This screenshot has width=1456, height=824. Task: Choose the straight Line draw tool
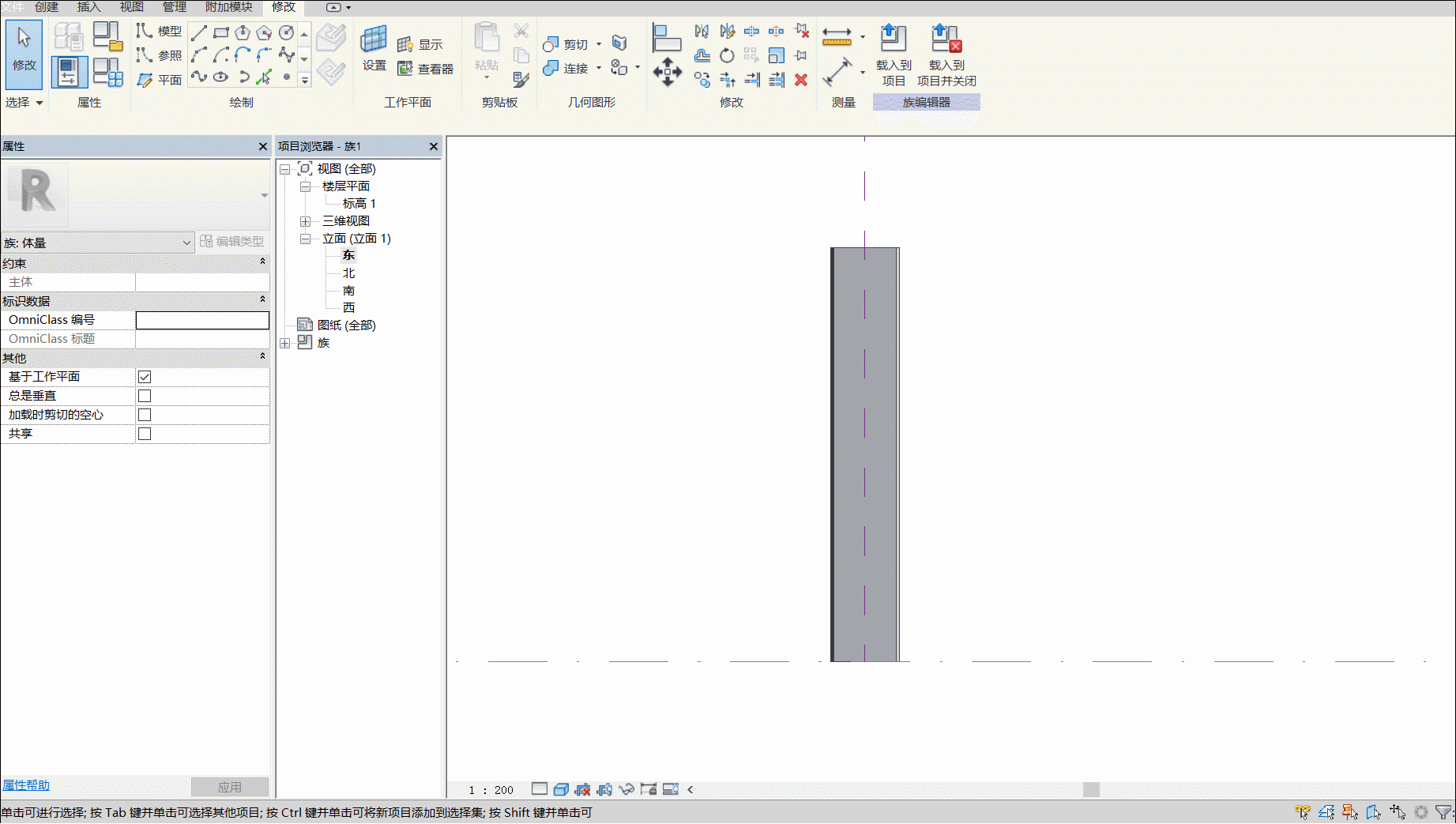pyautogui.click(x=199, y=32)
